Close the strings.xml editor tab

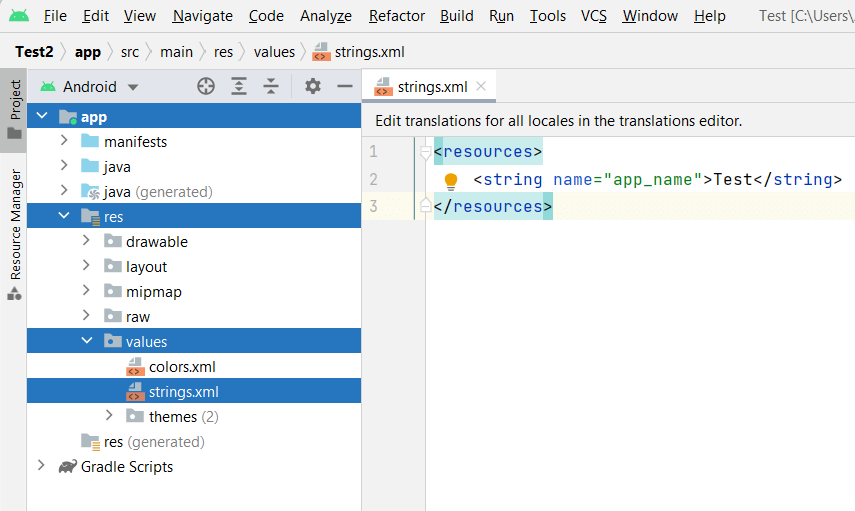click(x=481, y=86)
